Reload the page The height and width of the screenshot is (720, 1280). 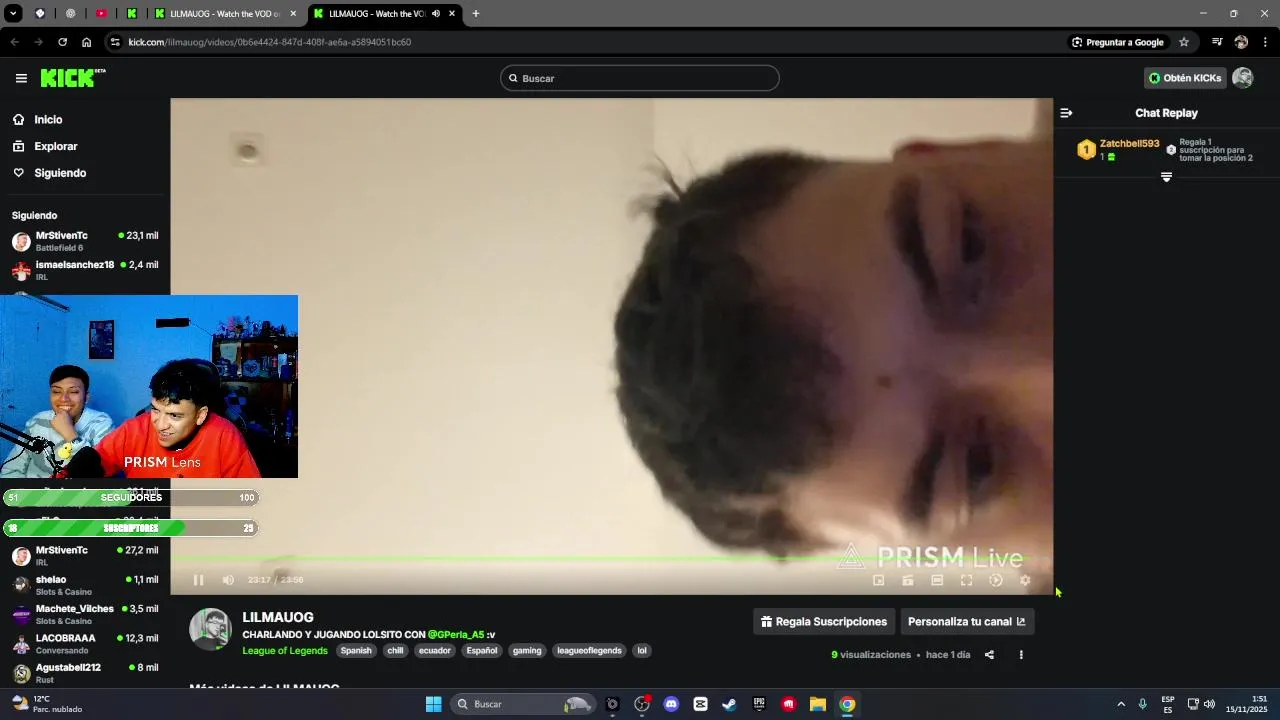[62, 42]
